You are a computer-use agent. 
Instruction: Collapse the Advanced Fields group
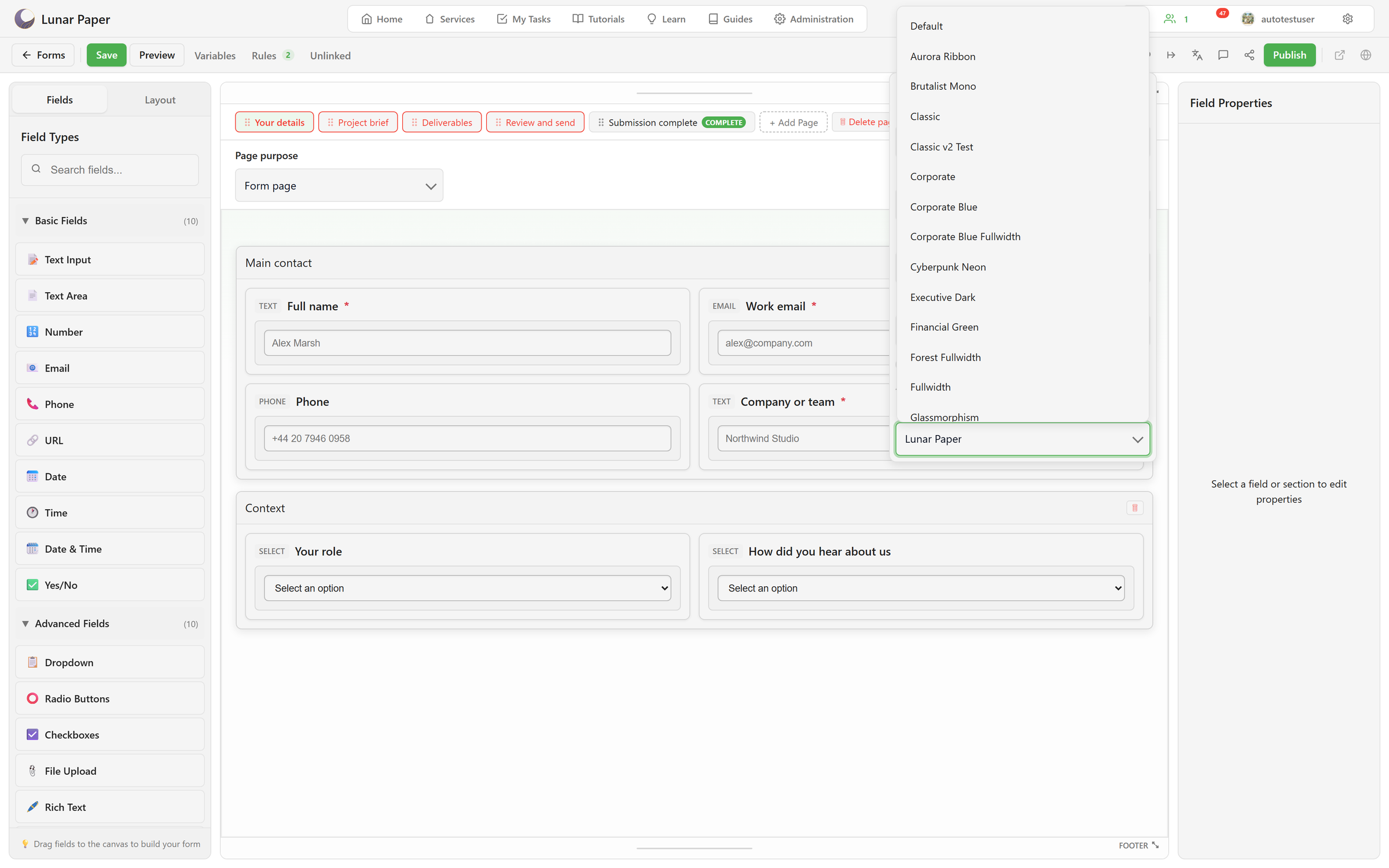pyautogui.click(x=110, y=623)
